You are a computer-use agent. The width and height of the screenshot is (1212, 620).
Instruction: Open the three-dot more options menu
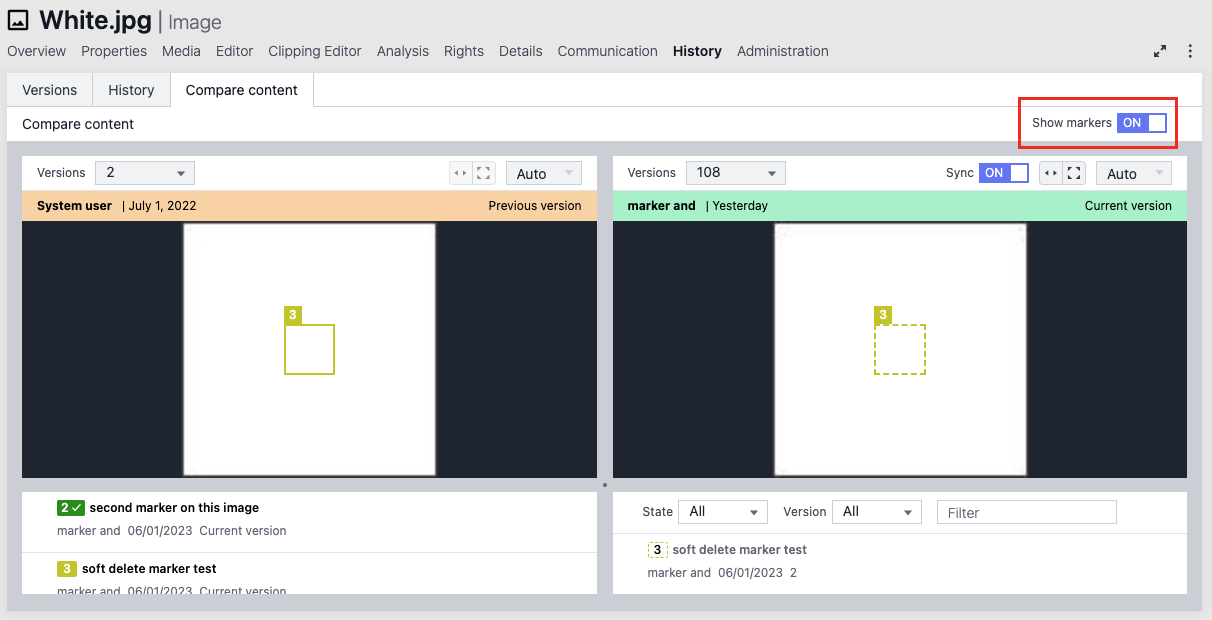[1190, 51]
